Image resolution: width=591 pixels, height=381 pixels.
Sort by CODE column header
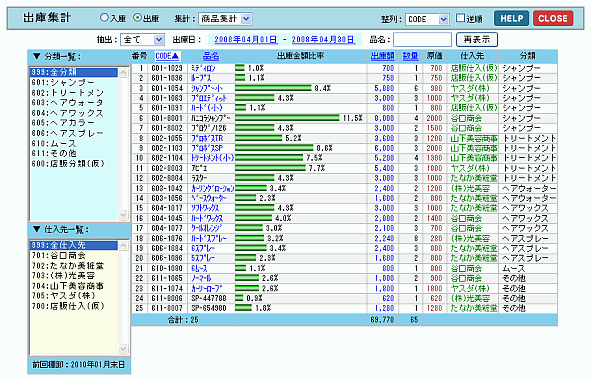tap(167, 56)
